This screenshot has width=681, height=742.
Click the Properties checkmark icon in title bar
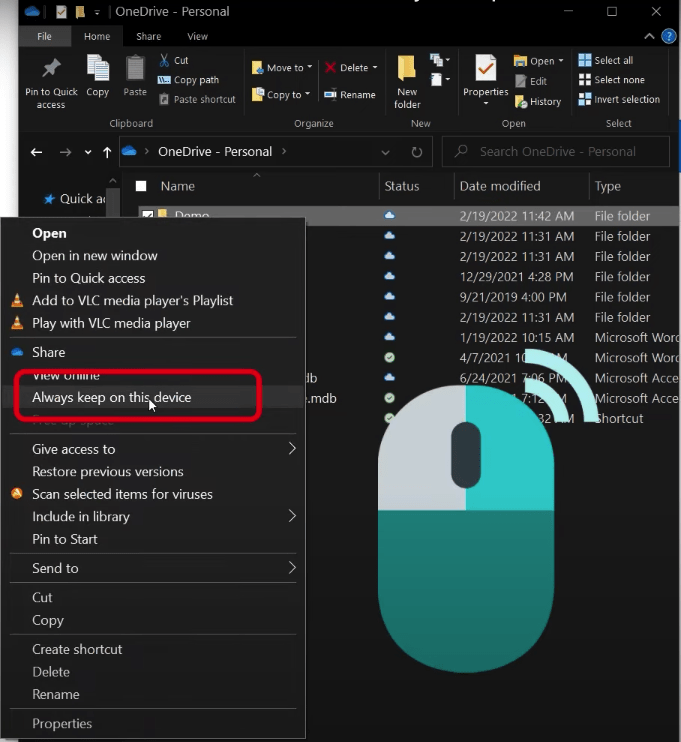(x=62, y=12)
